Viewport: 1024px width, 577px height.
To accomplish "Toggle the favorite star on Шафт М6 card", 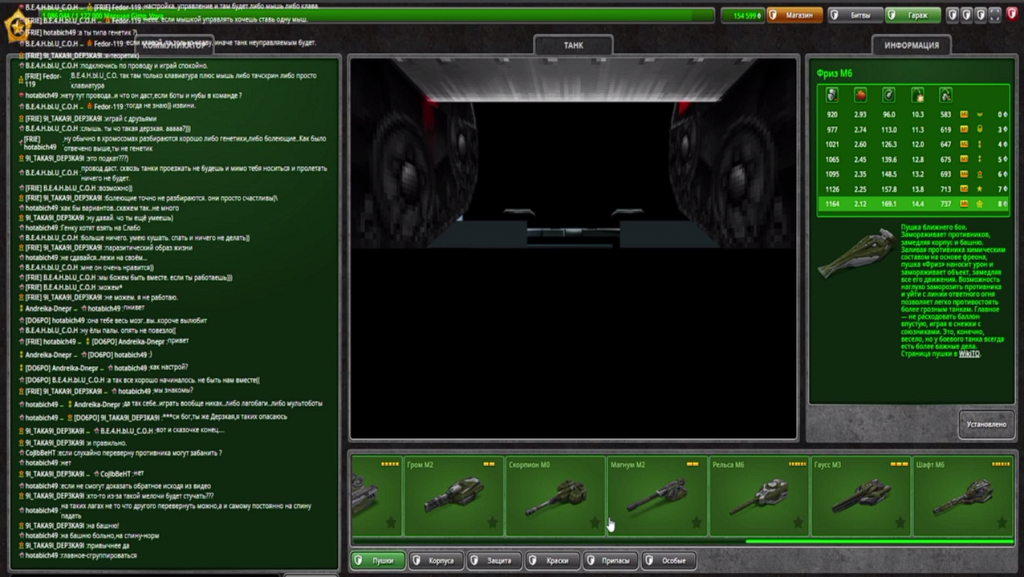I will [x=1002, y=522].
